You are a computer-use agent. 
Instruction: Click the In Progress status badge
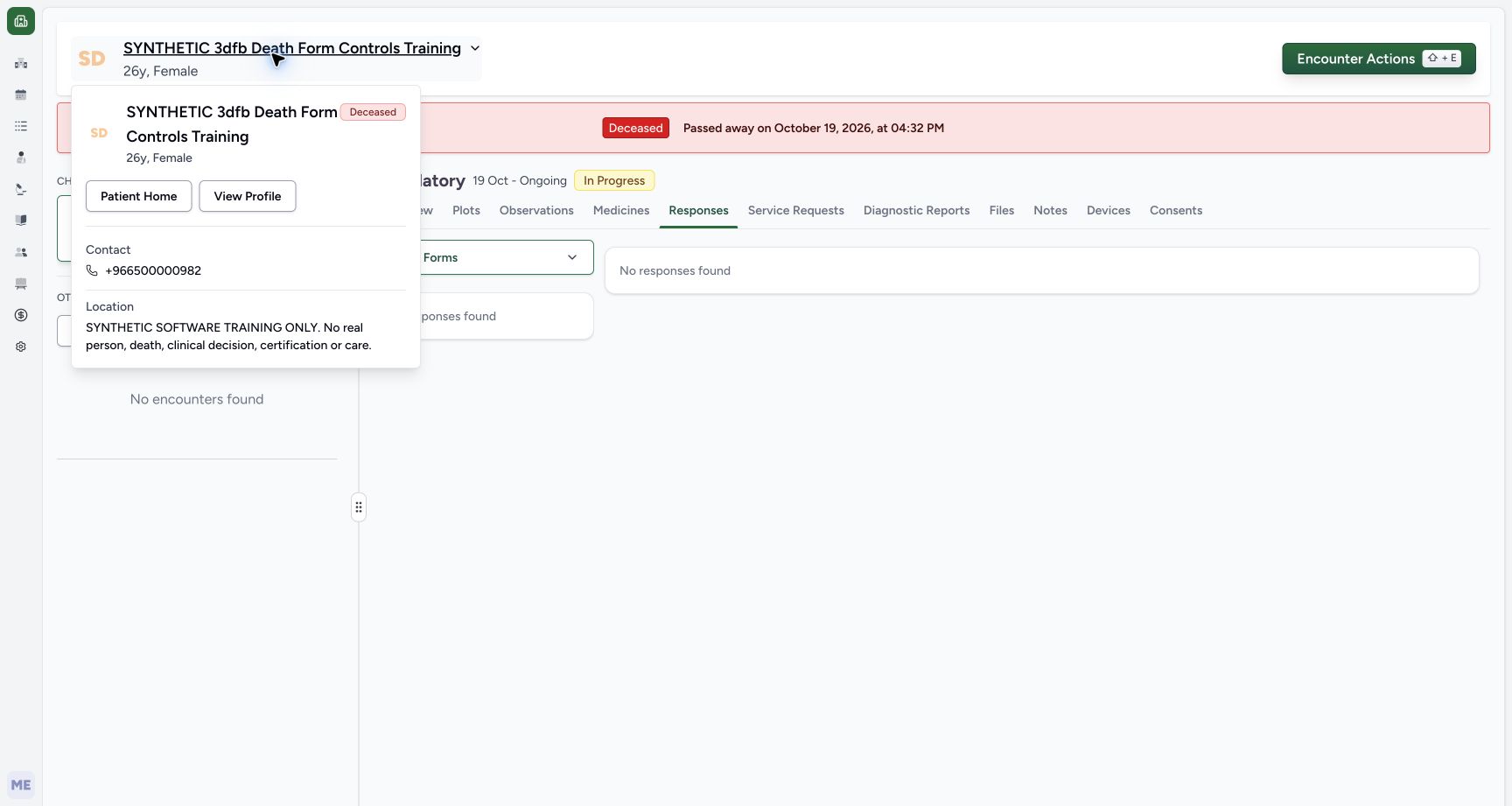614,180
